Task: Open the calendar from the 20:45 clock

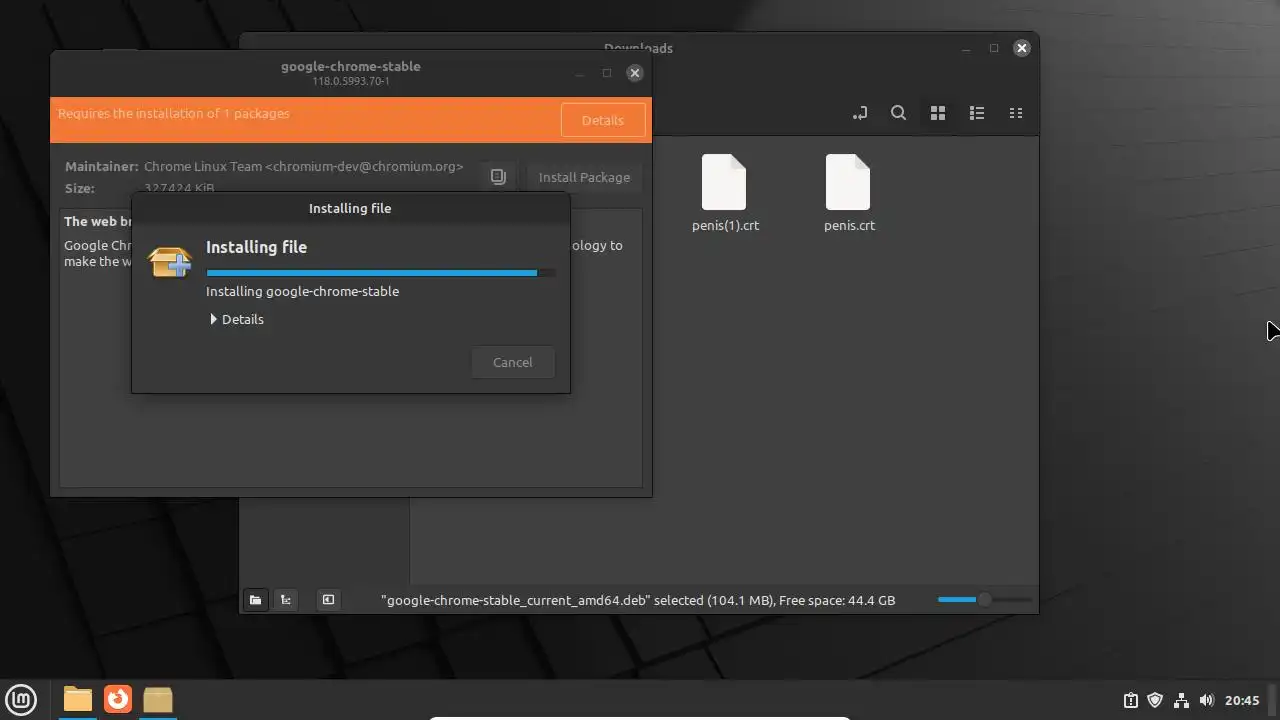Action: tap(1242, 700)
